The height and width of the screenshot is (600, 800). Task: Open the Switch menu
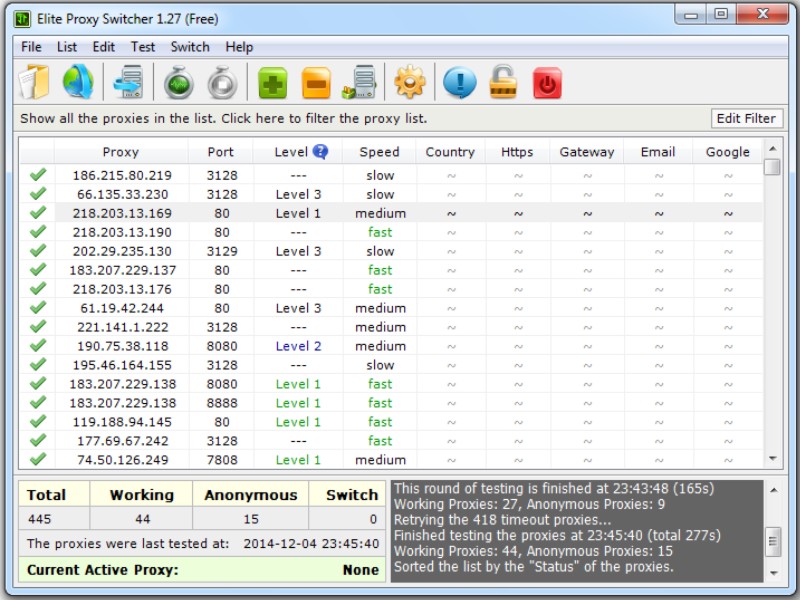[190, 47]
